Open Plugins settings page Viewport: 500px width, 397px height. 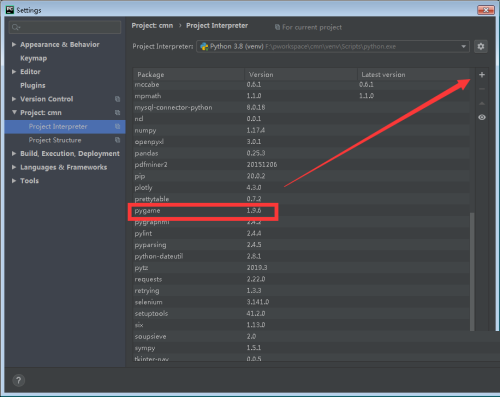tap(33, 85)
